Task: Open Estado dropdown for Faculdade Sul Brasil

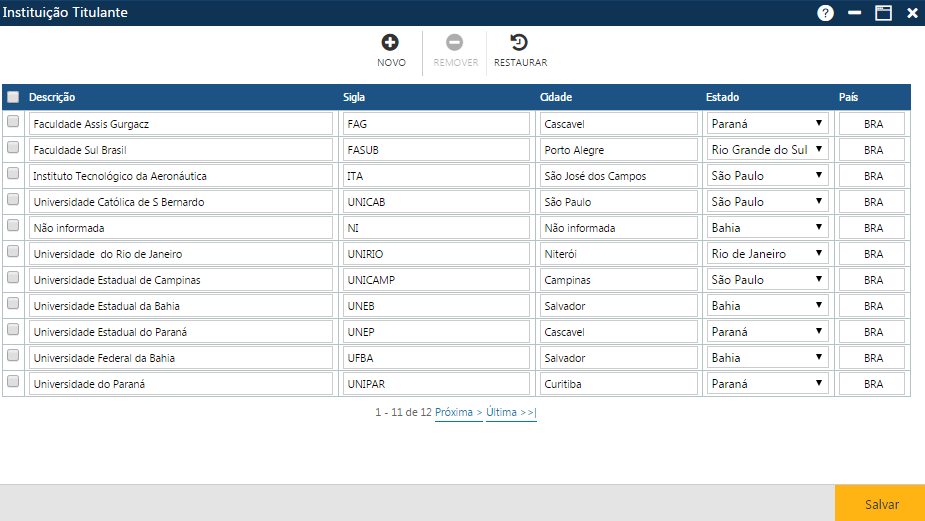Action: coord(767,150)
